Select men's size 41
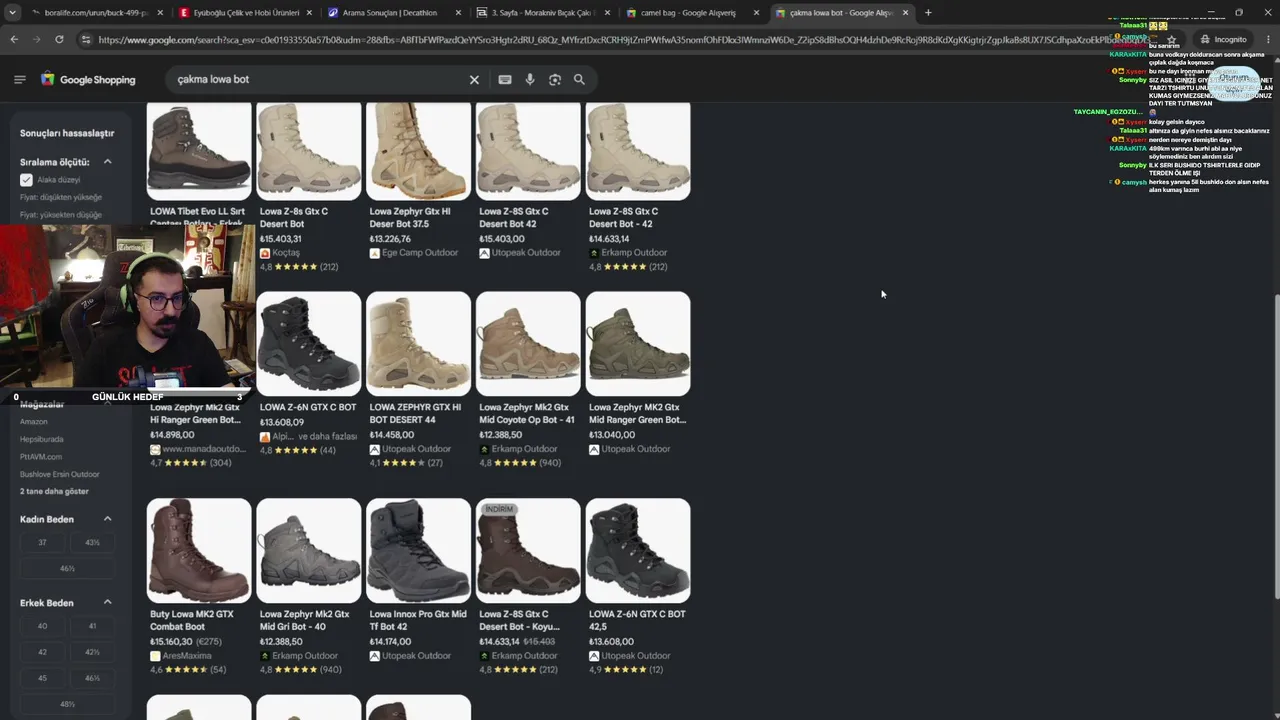The image size is (1280, 720). 92,626
